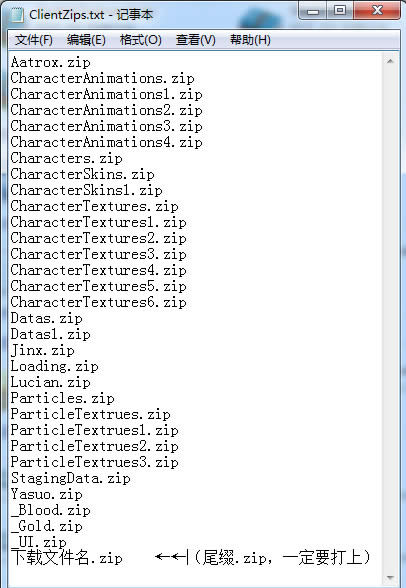Click the vertical scrollbar track
The image size is (406, 588).
pos(390,319)
